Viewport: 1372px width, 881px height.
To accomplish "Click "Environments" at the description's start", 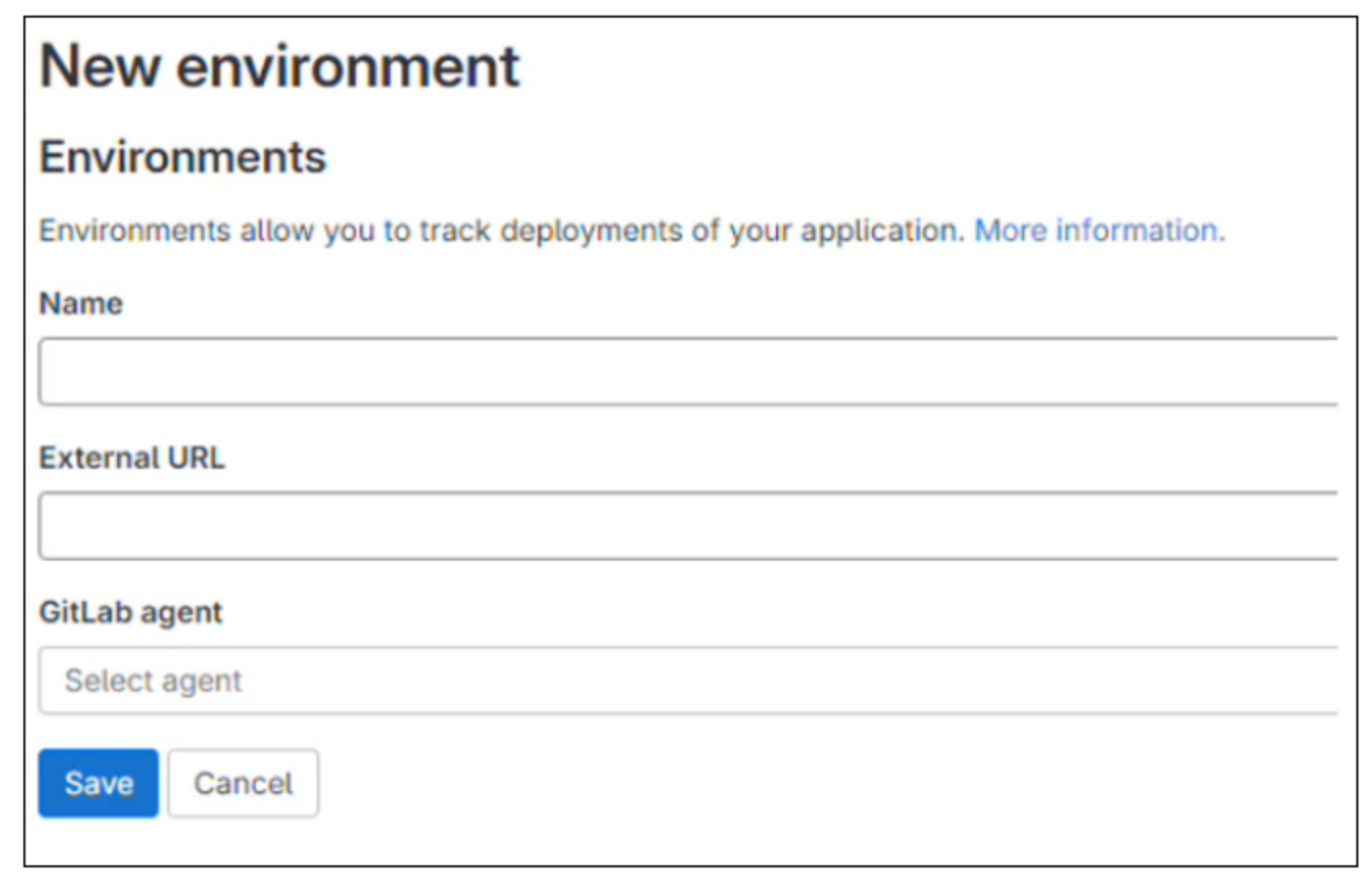I will click(135, 231).
